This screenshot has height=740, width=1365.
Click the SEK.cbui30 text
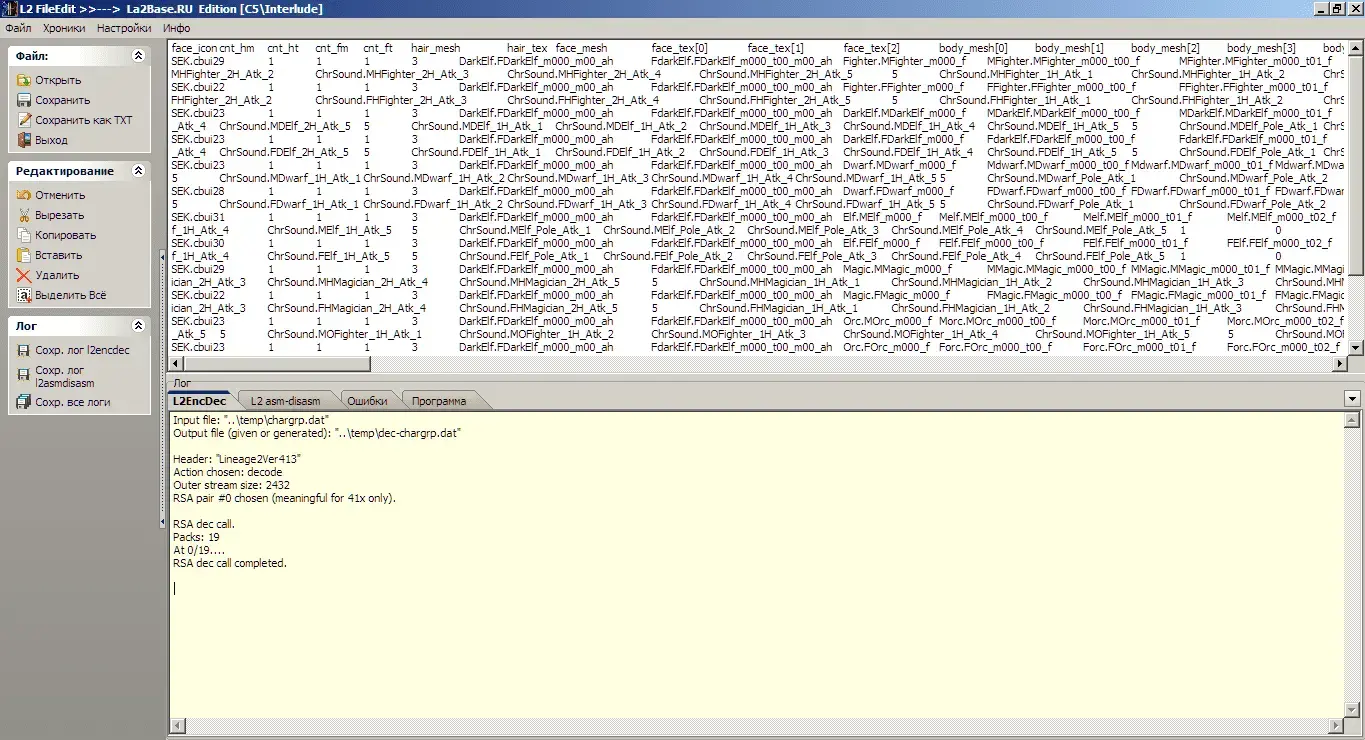[198, 243]
